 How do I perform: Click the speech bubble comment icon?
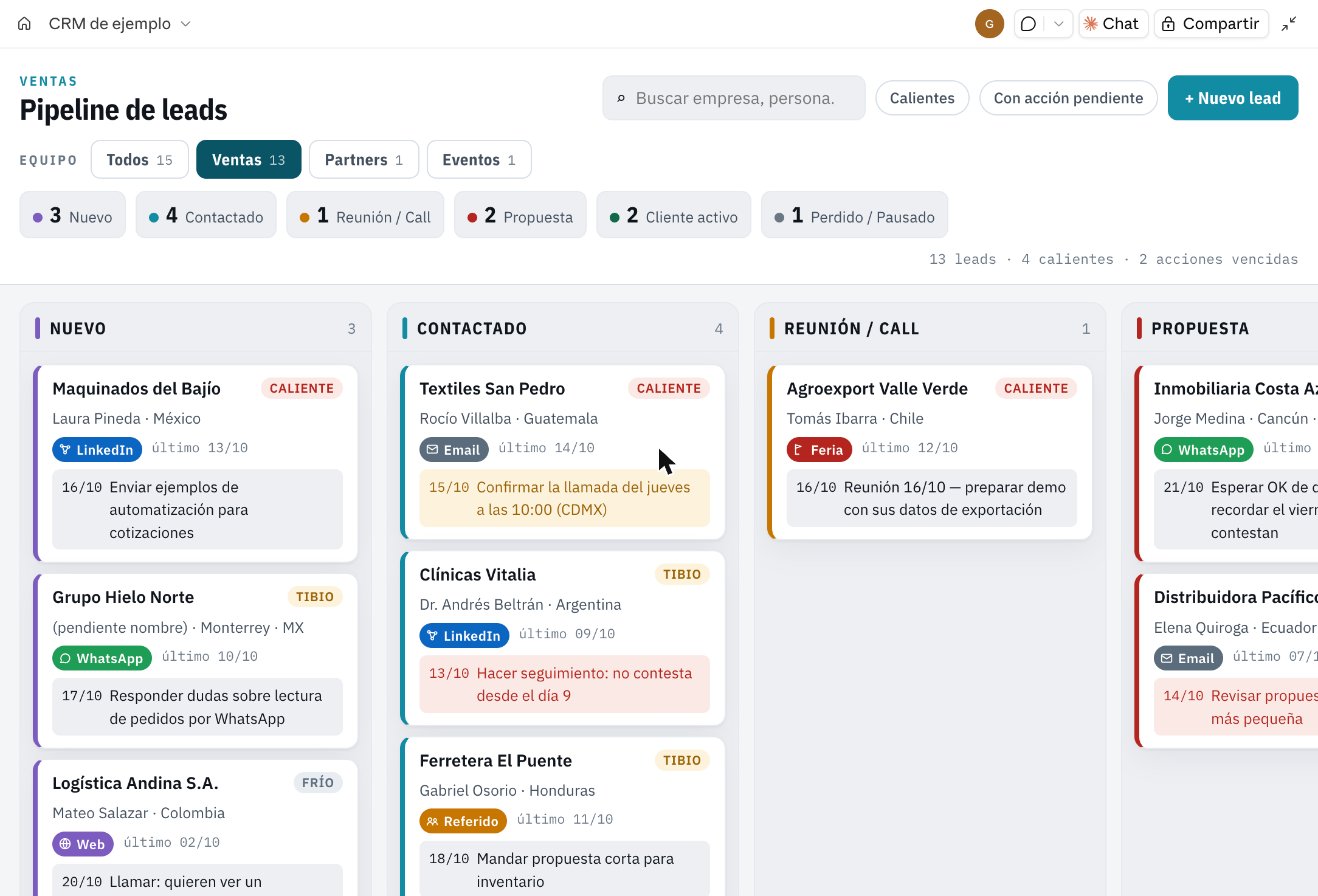[1028, 24]
